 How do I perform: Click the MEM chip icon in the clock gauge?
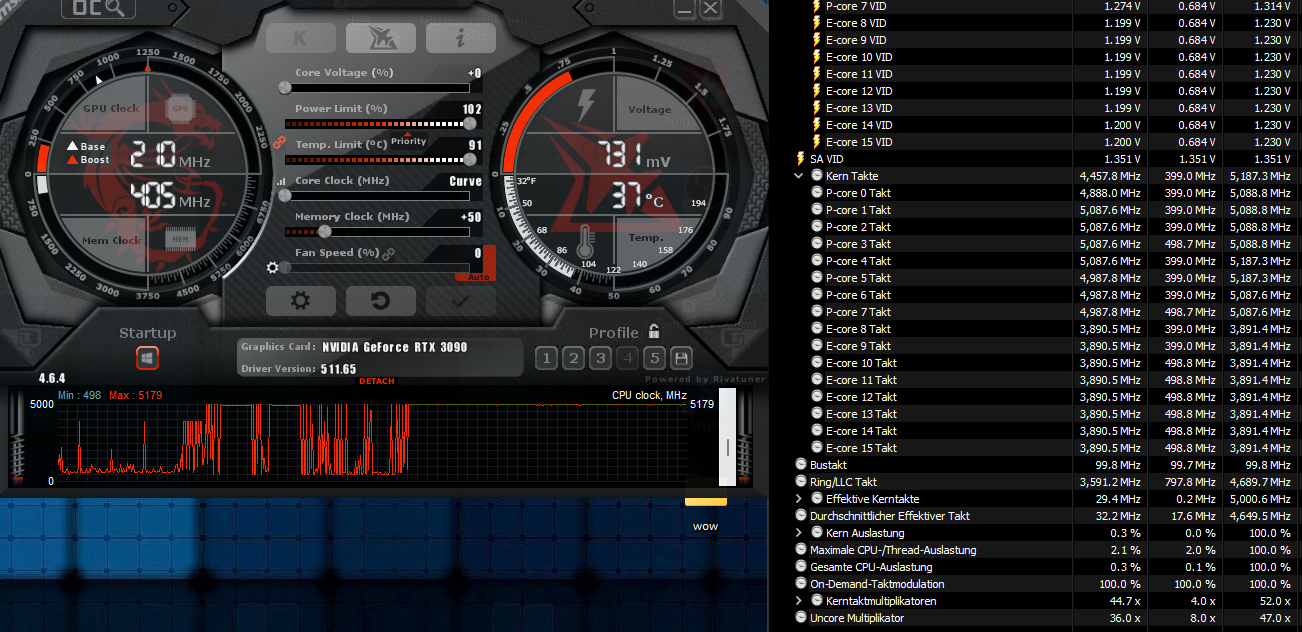click(x=180, y=238)
